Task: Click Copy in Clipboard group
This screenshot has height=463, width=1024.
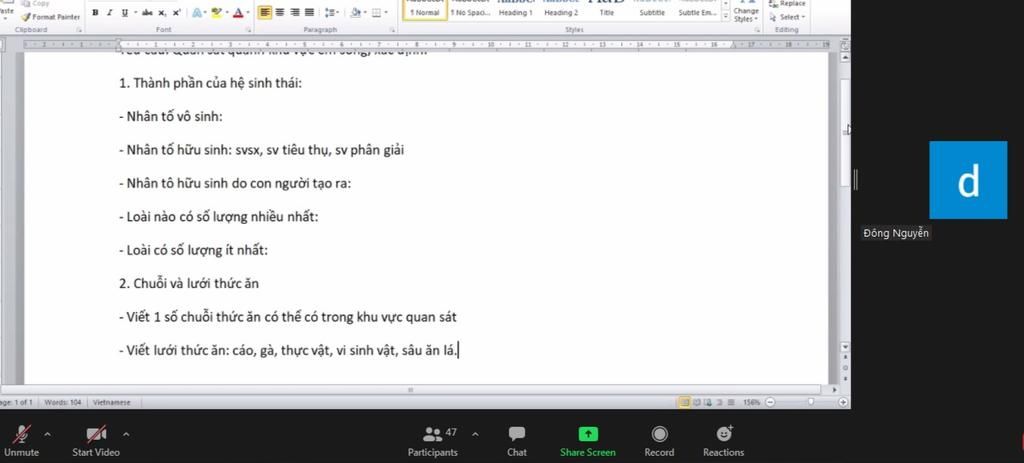Action: coord(36,3)
